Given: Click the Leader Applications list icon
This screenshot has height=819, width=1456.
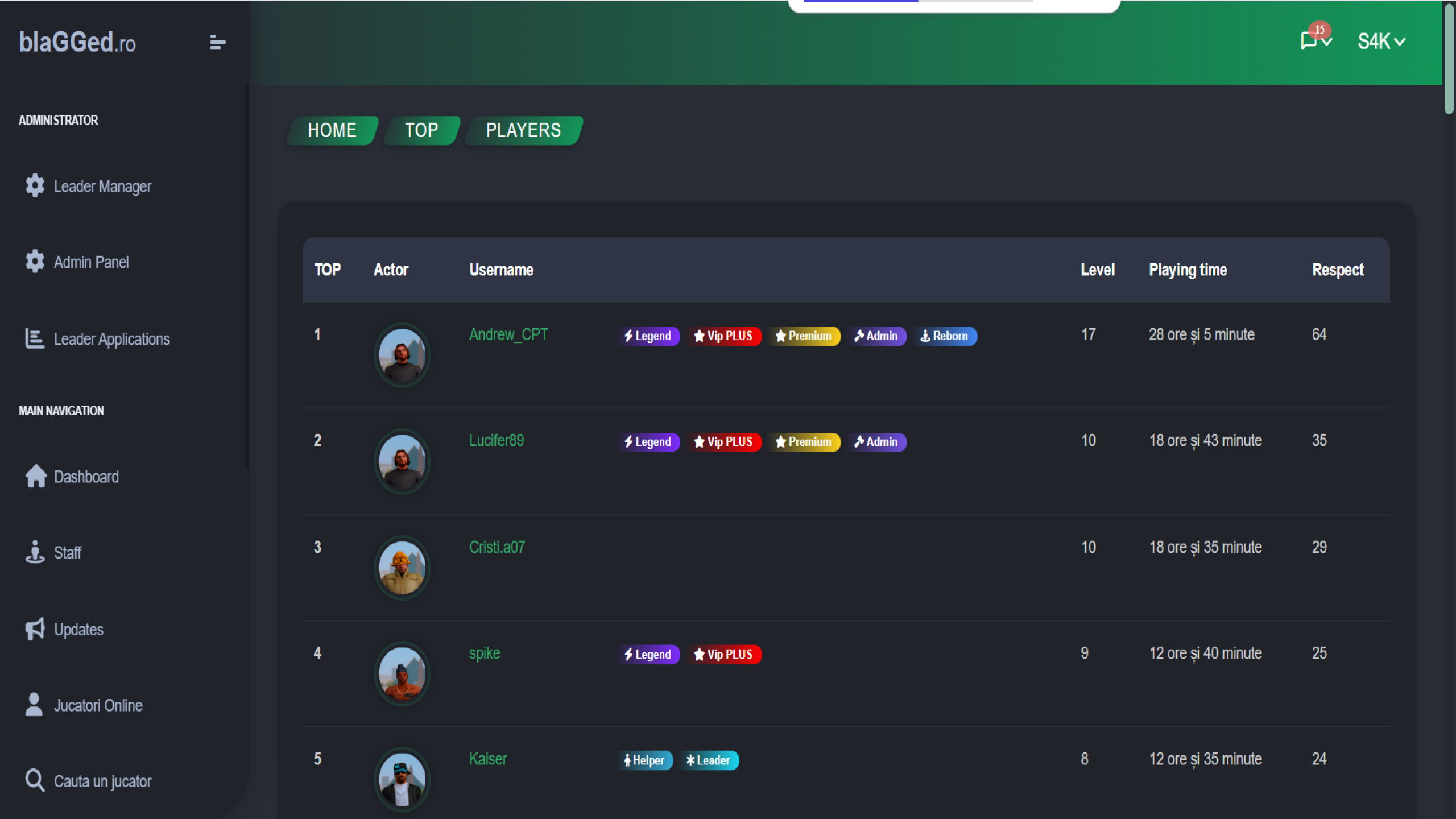Looking at the screenshot, I should [x=35, y=338].
